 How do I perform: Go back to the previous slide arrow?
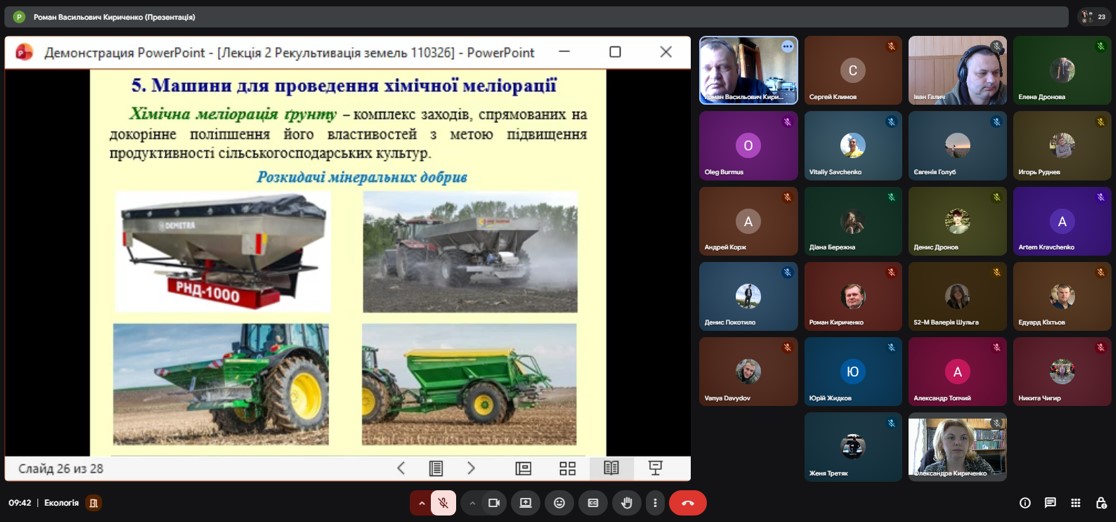click(x=401, y=468)
